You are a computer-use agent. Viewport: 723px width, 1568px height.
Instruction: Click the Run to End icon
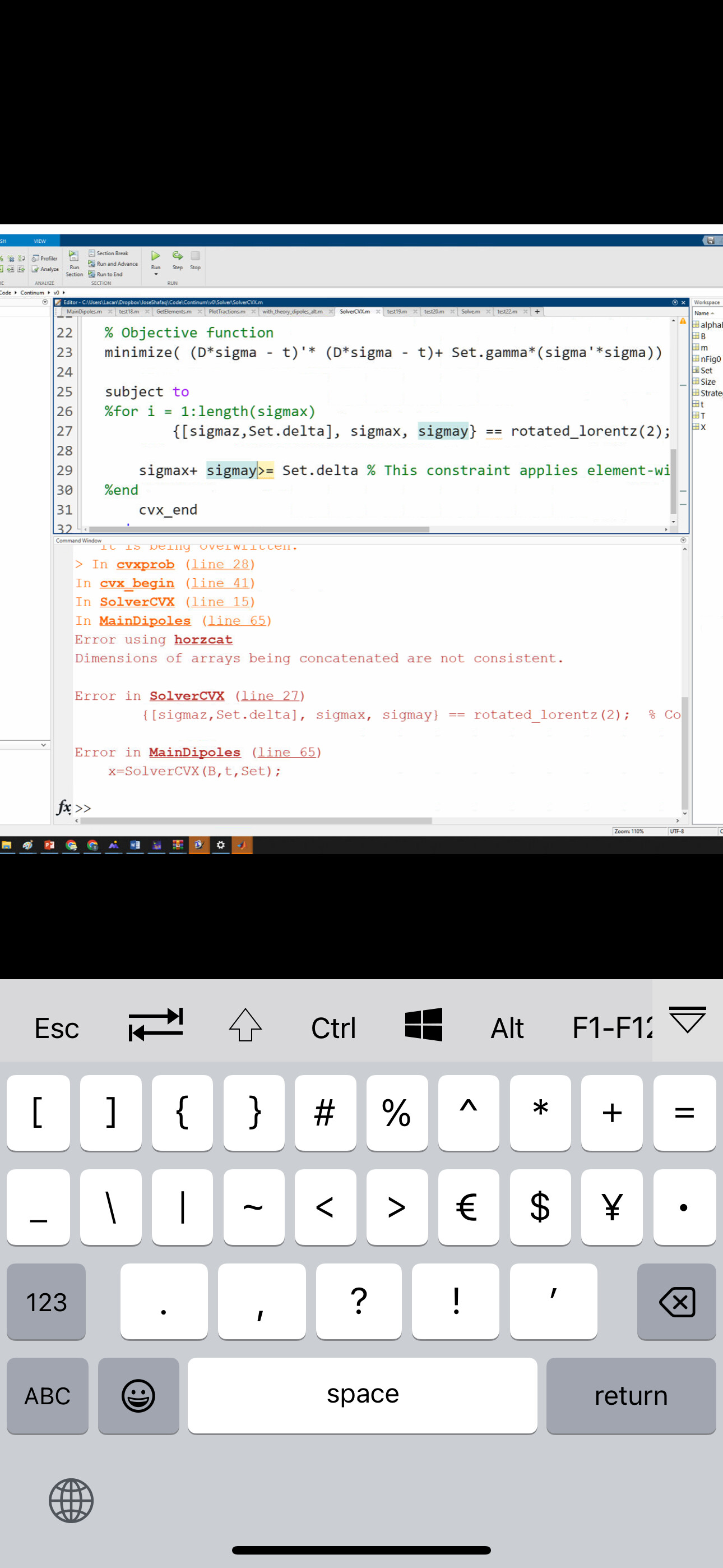tap(105, 275)
